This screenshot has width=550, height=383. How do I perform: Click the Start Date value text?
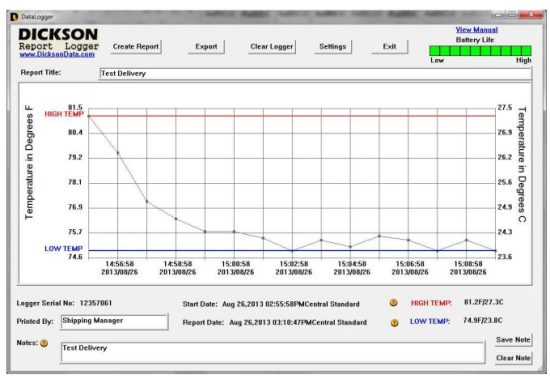point(291,304)
